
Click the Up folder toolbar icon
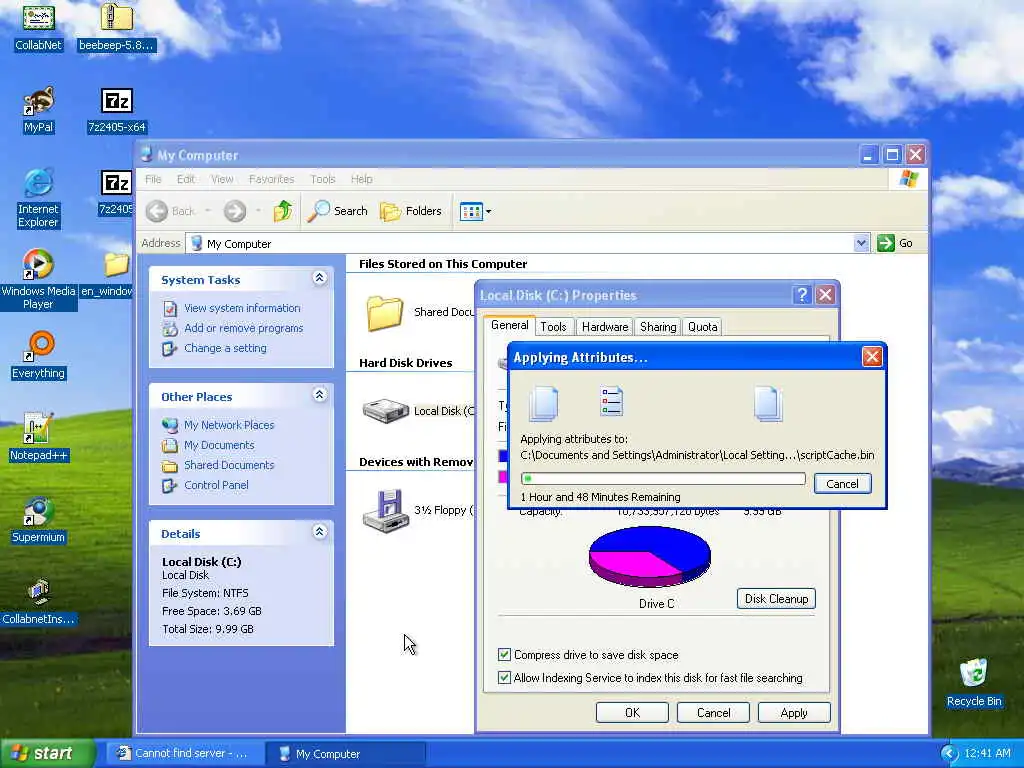(283, 211)
